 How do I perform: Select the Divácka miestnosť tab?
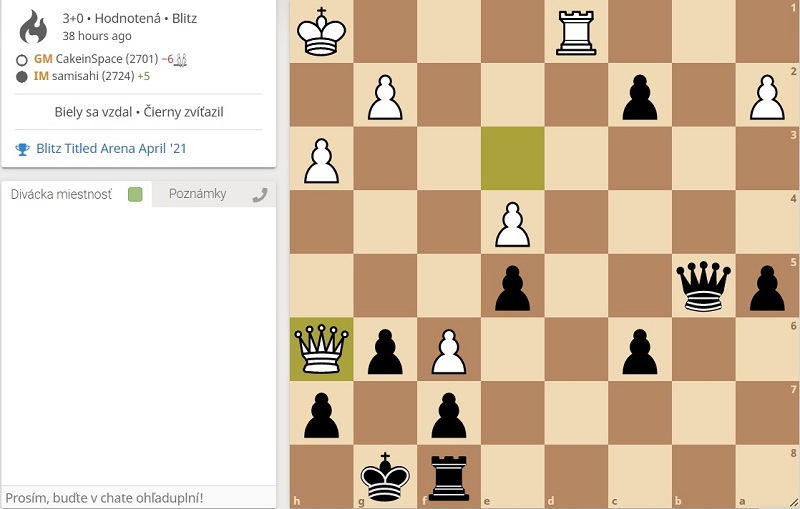pyautogui.click(x=61, y=194)
